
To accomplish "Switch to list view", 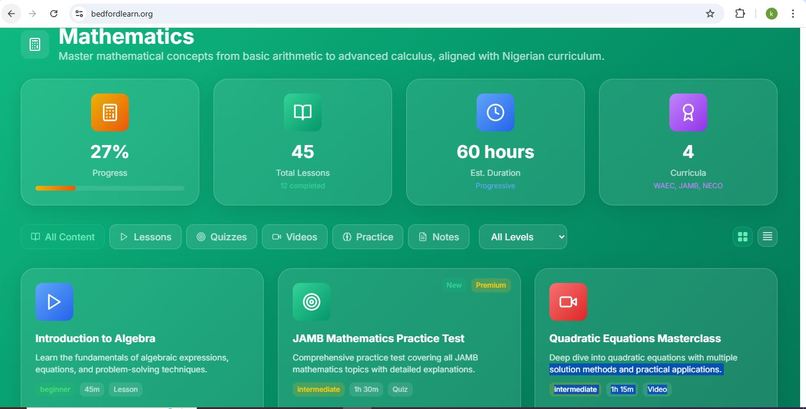I will point(767,236).
